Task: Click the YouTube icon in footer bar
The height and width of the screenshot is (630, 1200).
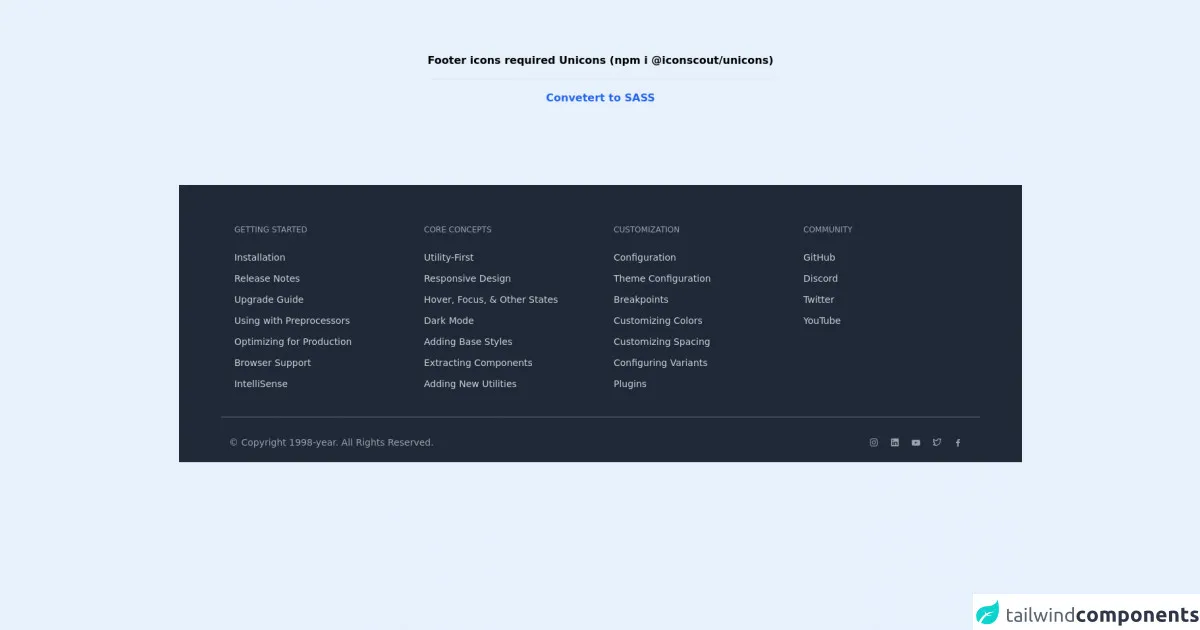Action: [916, 443]
